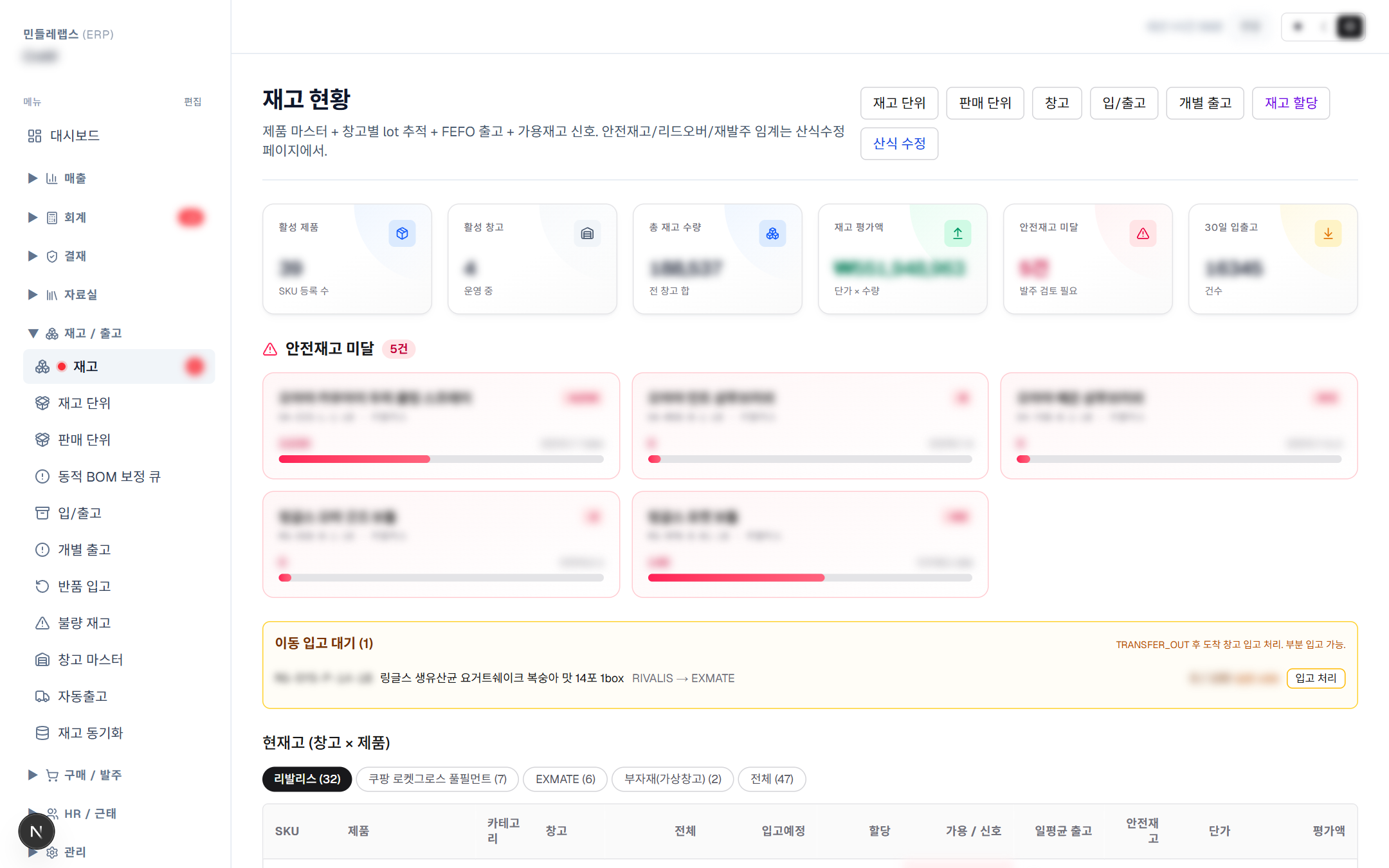Click the 매출 bar chart icon
Image resolution: width=1389 pixels, height=868 pixels.
click(52, 178)
